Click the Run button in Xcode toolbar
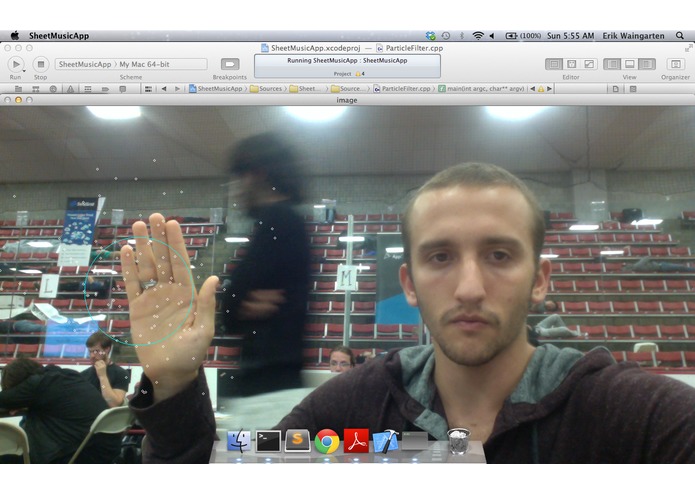This screenshot has width=695, height=494. [16, 64]
